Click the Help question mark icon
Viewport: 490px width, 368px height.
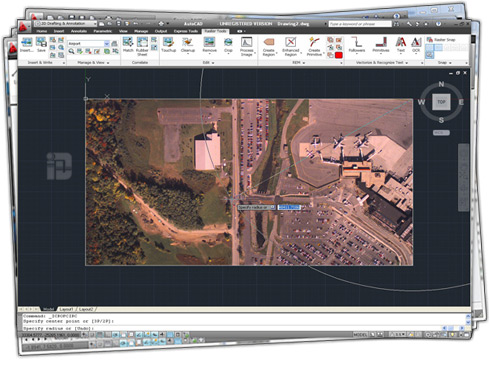click(x=438, y=24)
